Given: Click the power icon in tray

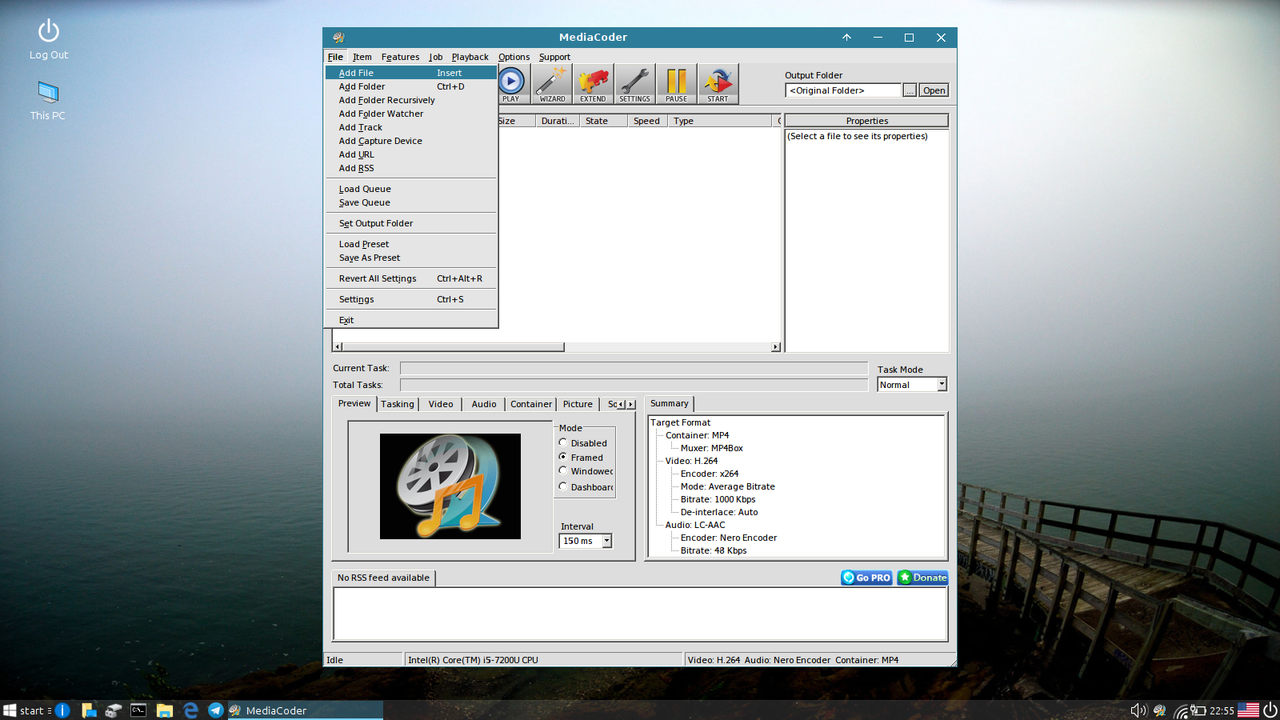Looking at the screenshot, I should coord(1270,711).
